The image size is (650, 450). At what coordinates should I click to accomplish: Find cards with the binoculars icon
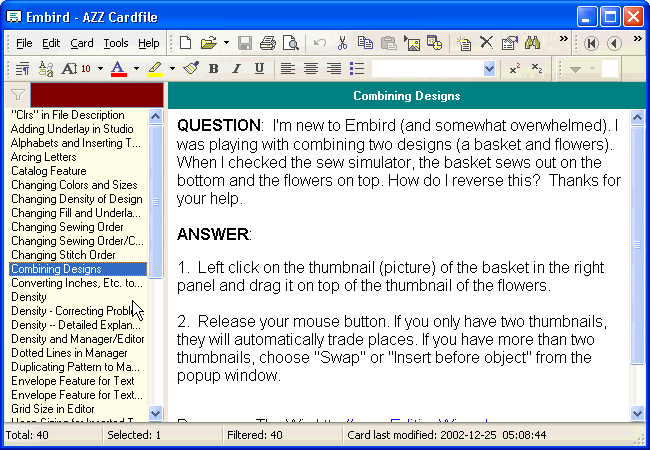[532, 43]
